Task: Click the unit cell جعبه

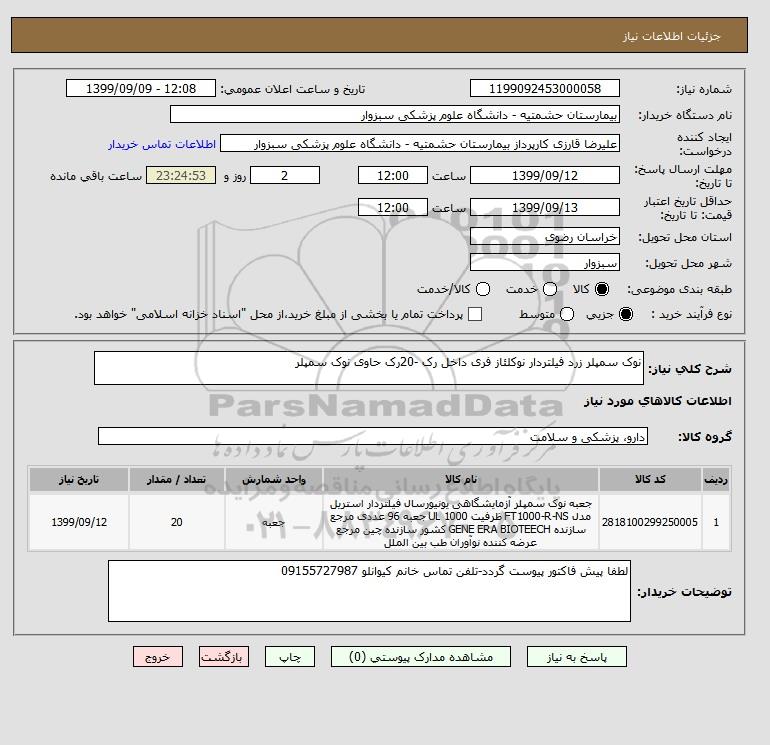Action: point(274,522)
